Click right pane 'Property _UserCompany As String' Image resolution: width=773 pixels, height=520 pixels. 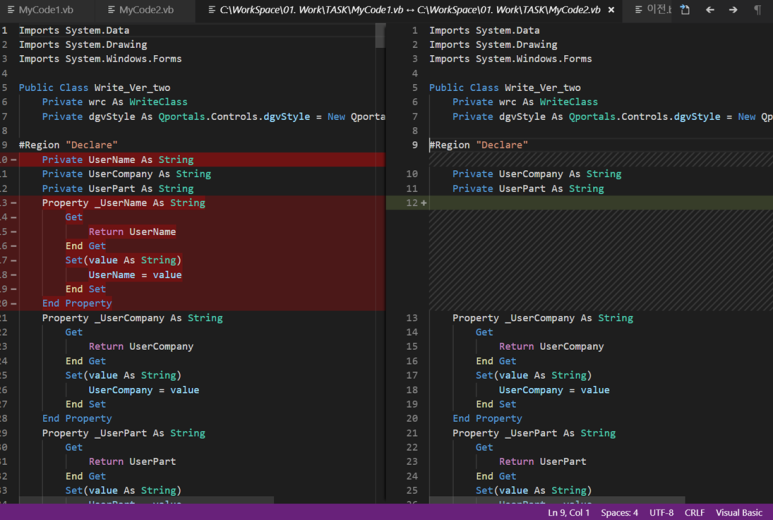[x=543, y=318]
